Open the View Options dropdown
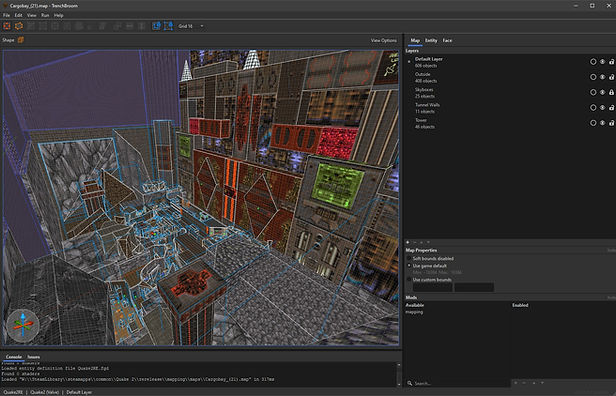616x396 pixels. [383, 40]
